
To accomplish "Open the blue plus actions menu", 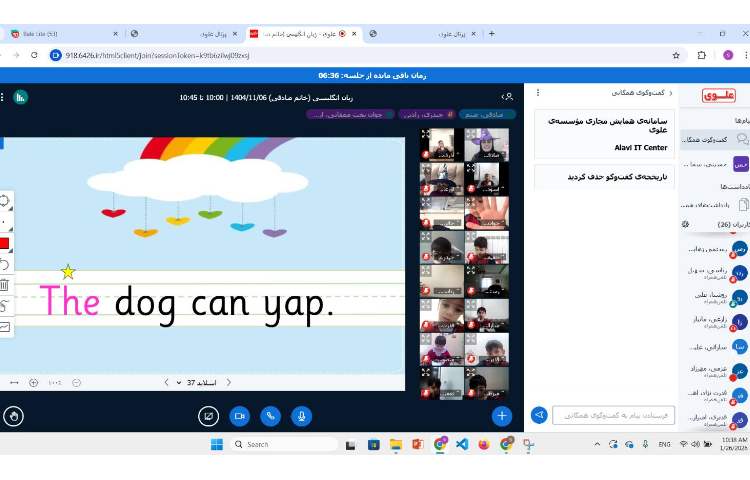I will coord(502,415).
